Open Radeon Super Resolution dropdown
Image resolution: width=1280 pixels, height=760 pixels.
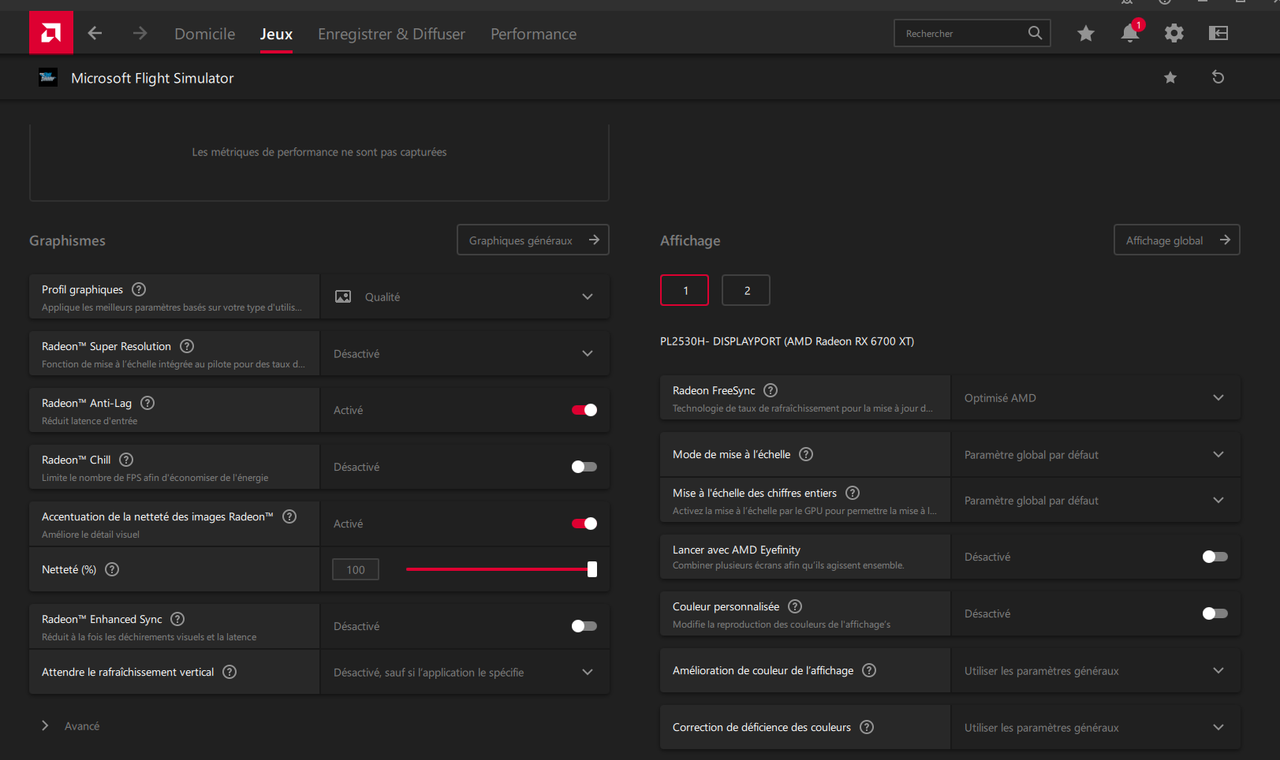click(465, 354)
